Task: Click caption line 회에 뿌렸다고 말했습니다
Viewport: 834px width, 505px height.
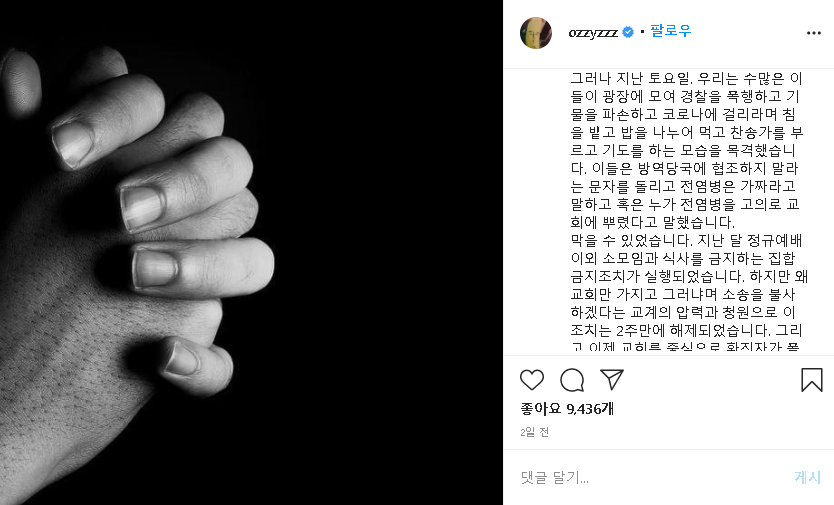Action: [x=652, y=222]
